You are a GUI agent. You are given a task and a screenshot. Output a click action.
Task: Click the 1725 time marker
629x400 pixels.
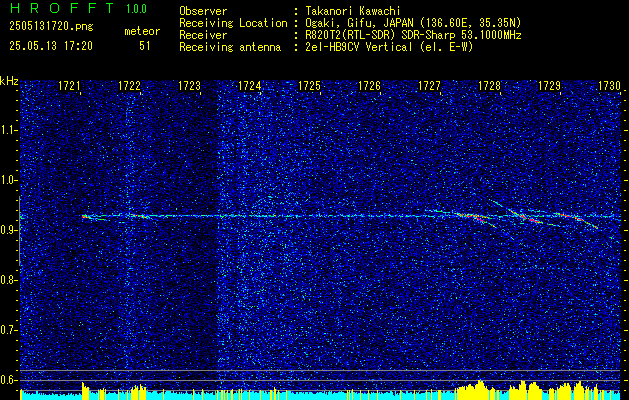(309, 85)
